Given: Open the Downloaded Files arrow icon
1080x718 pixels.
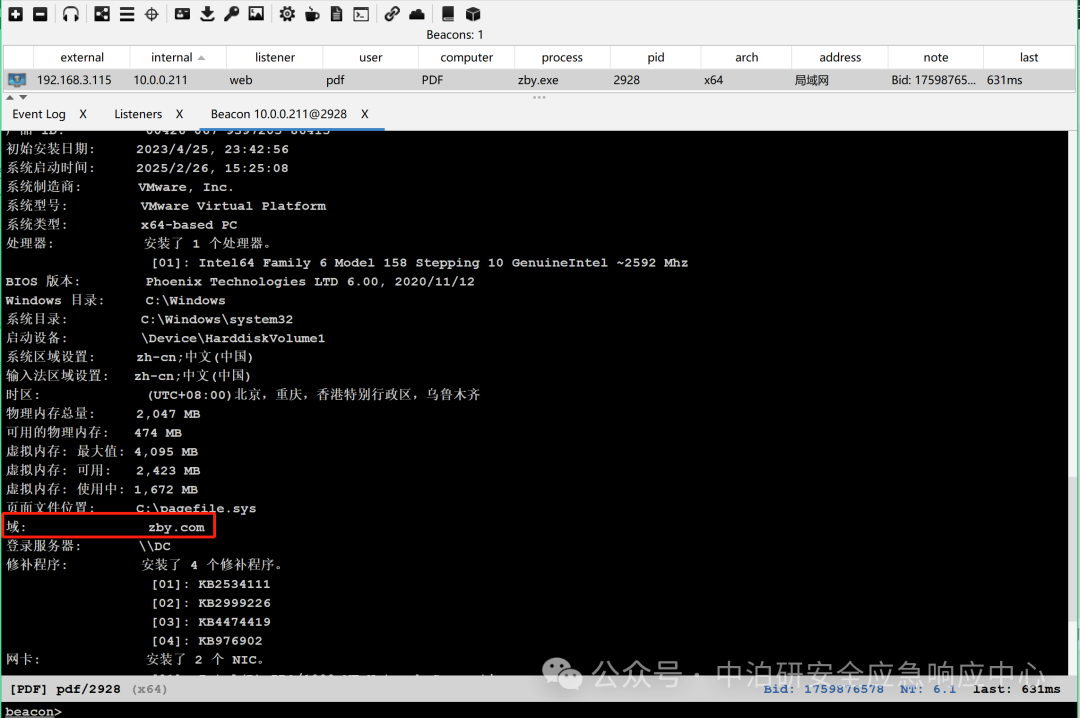Looking at the screenshot, I should [x=207, y=14].
